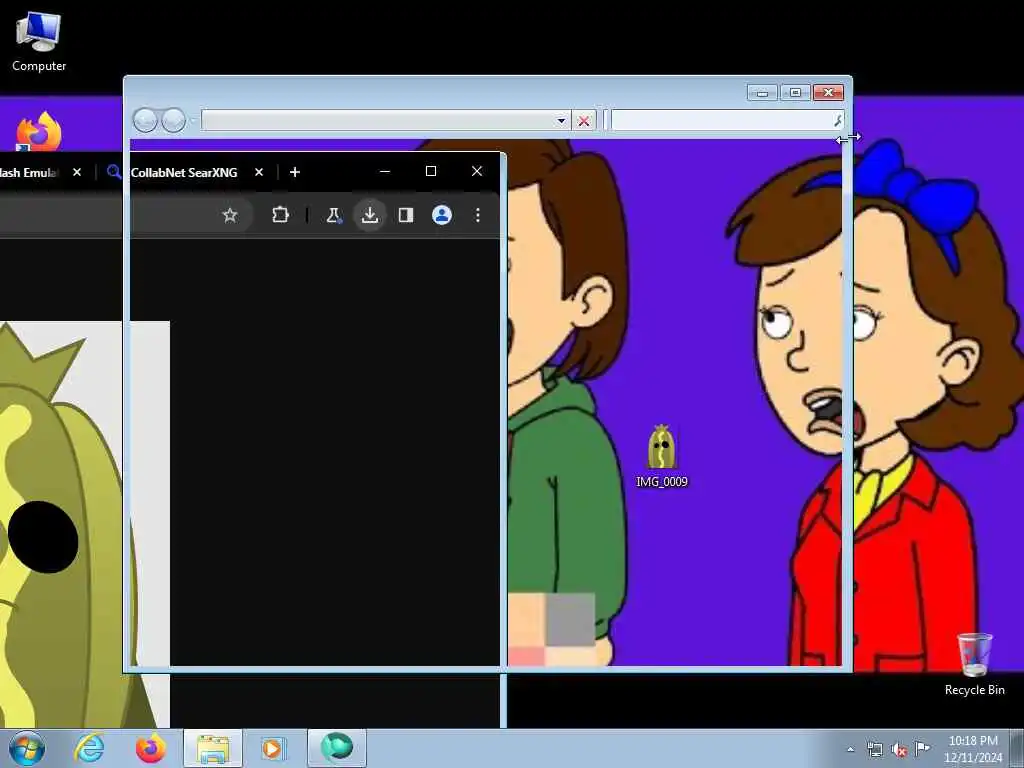The height and width of the screenshot is (768, 1024).
Task: Go back in the Explorer-style window
Action: coord(145,120)
